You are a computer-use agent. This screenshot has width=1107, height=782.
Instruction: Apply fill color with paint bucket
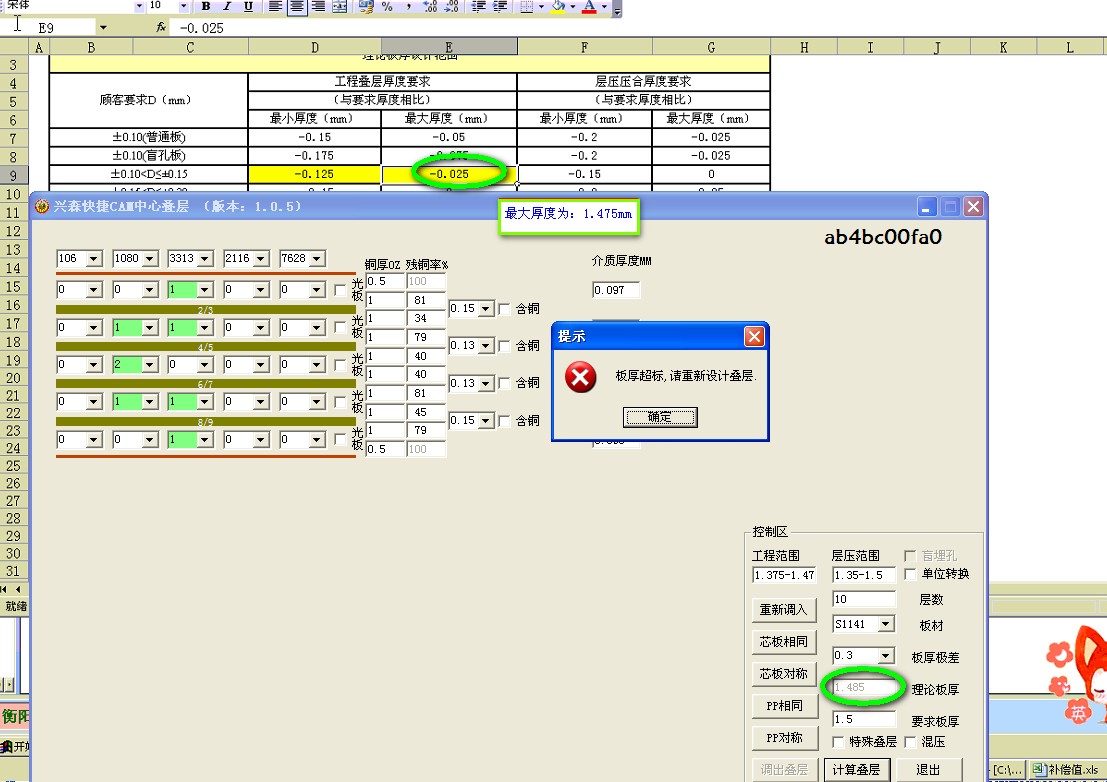pos(558,6)
